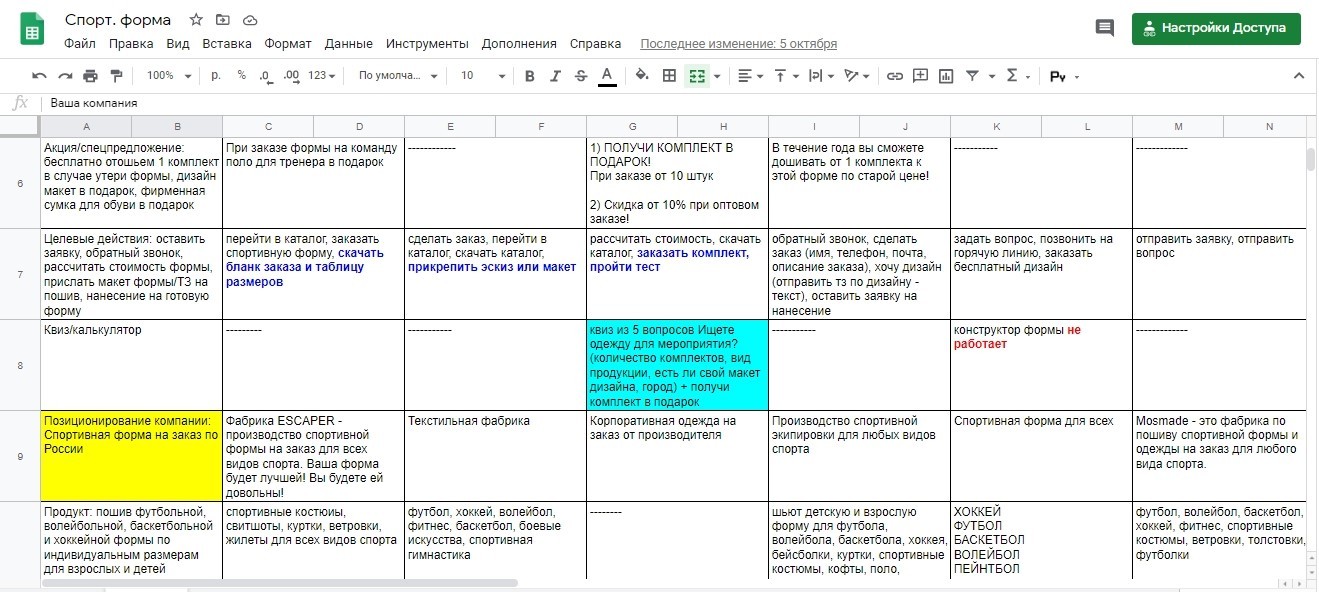The image size is (1319, 592).
Task: Insert a comment from the toolbar
Action: click(920, 76)
